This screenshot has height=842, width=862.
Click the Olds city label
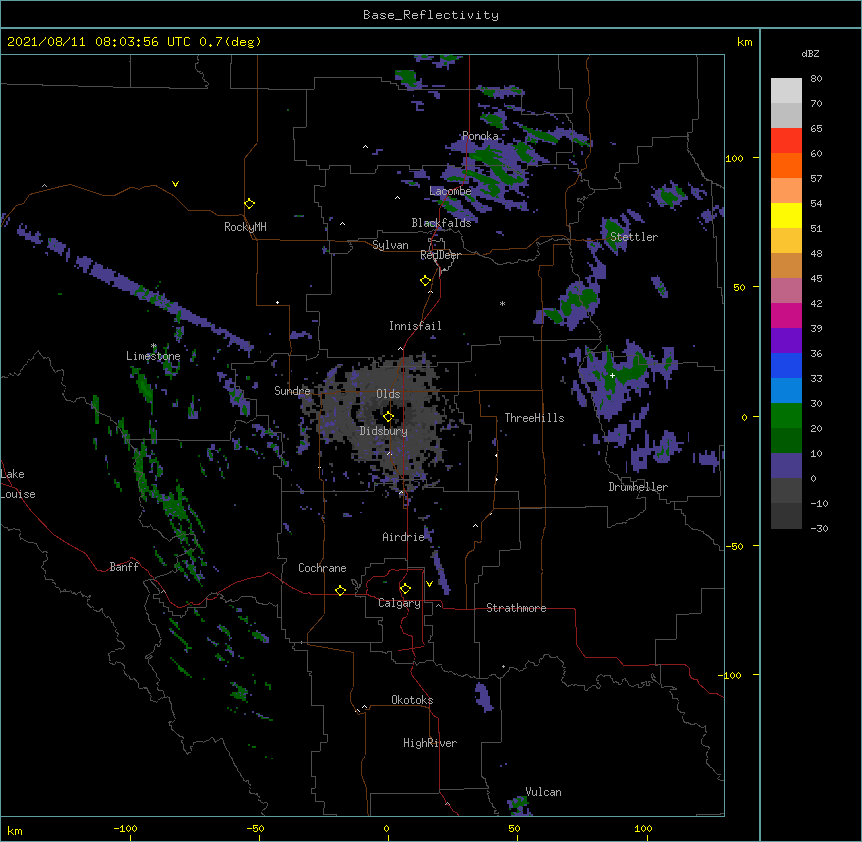click(388, 394)
